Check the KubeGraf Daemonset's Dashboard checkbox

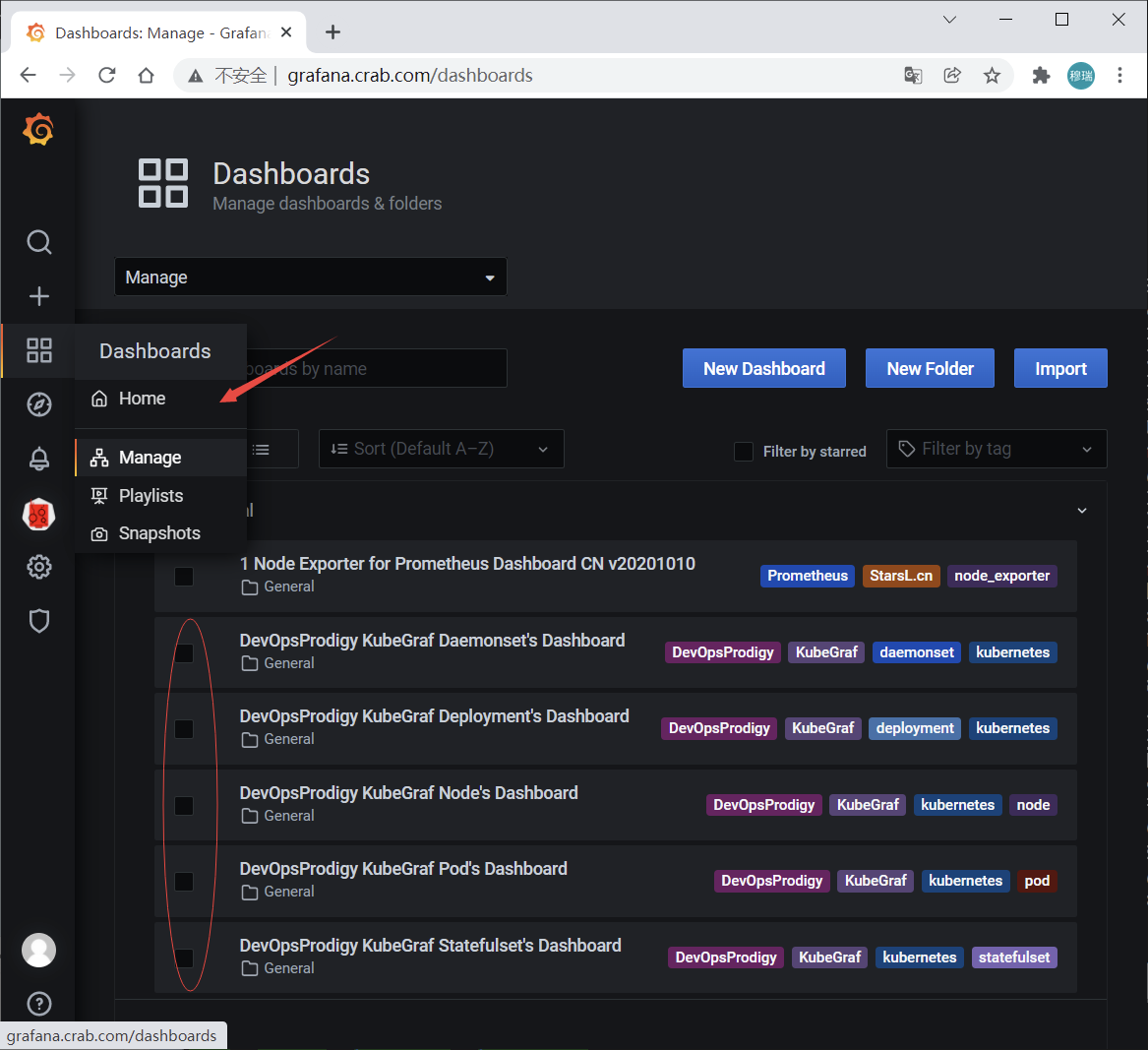(x=184, y=653)
